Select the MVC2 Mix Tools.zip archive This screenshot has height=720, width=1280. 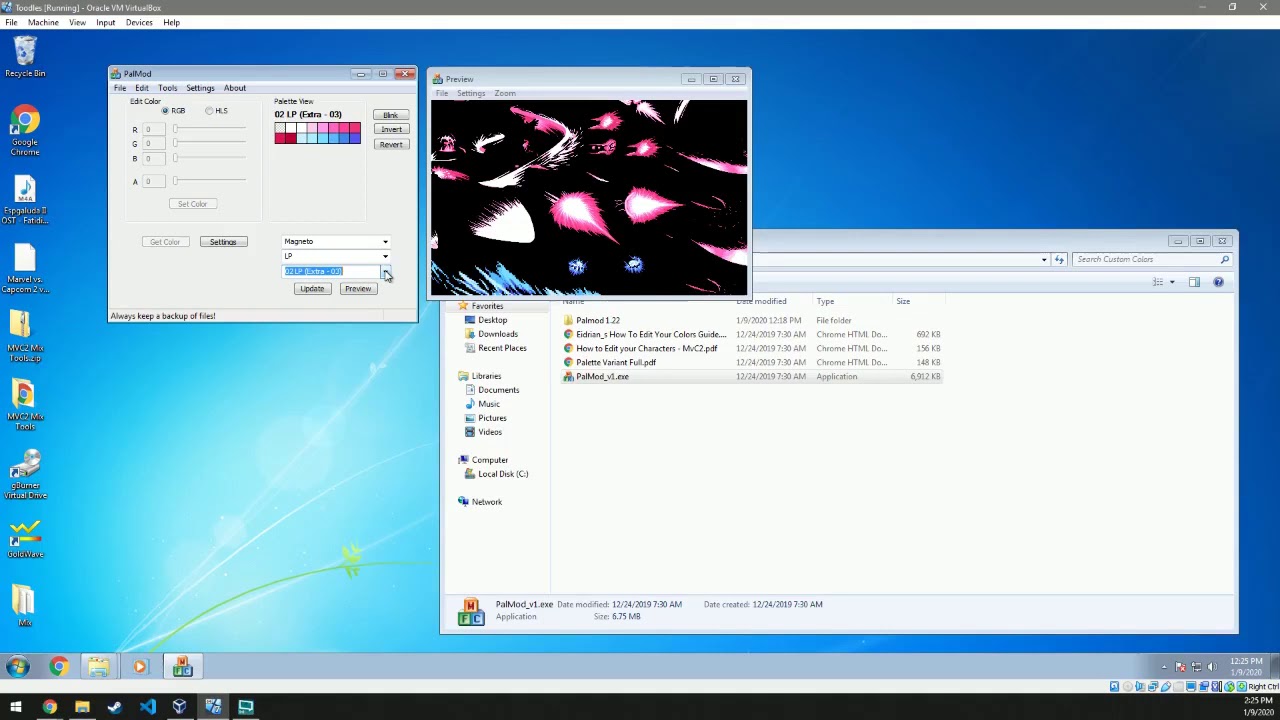coord(25,337)
